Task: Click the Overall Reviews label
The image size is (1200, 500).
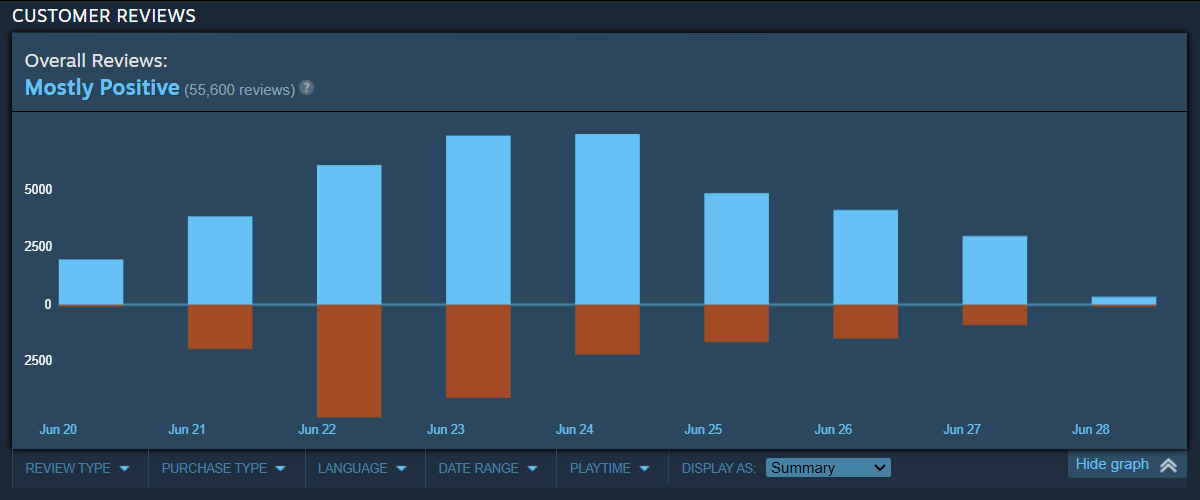Action: [x=96, y=60]
